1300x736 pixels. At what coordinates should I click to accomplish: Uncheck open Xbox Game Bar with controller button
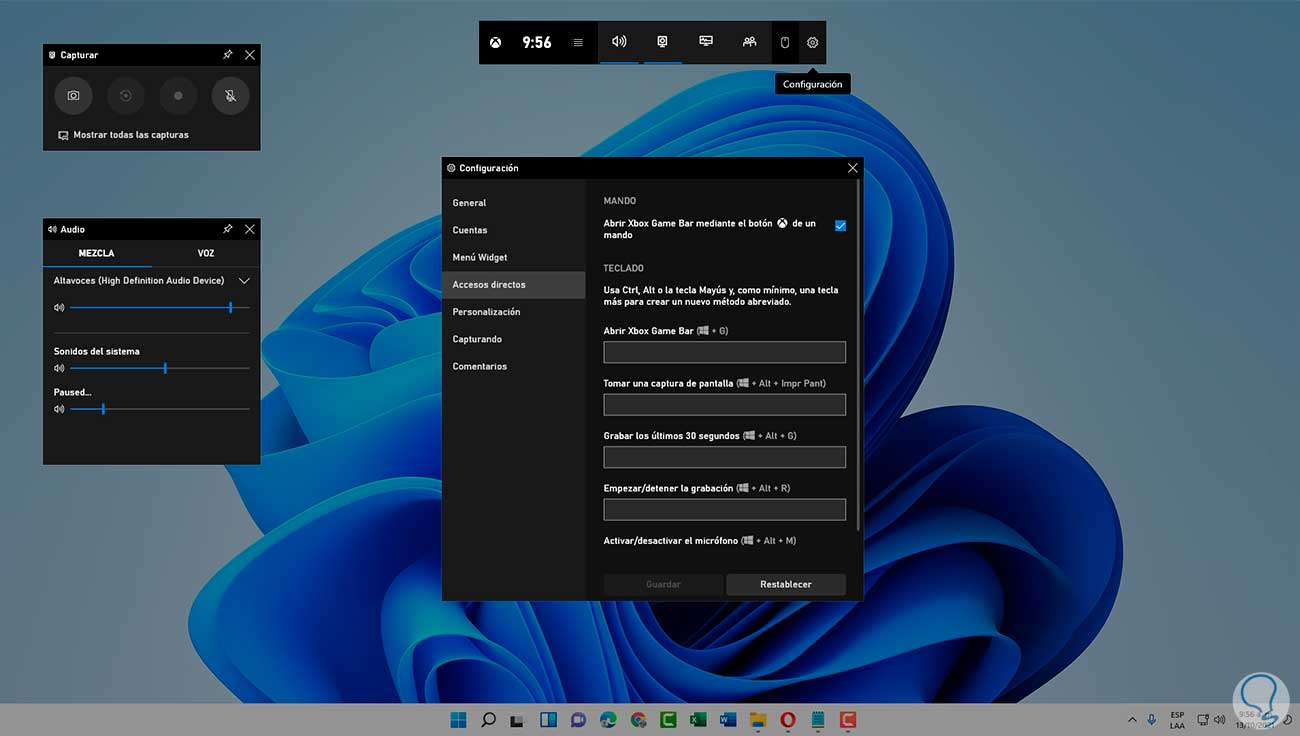(x=840, y=226)
